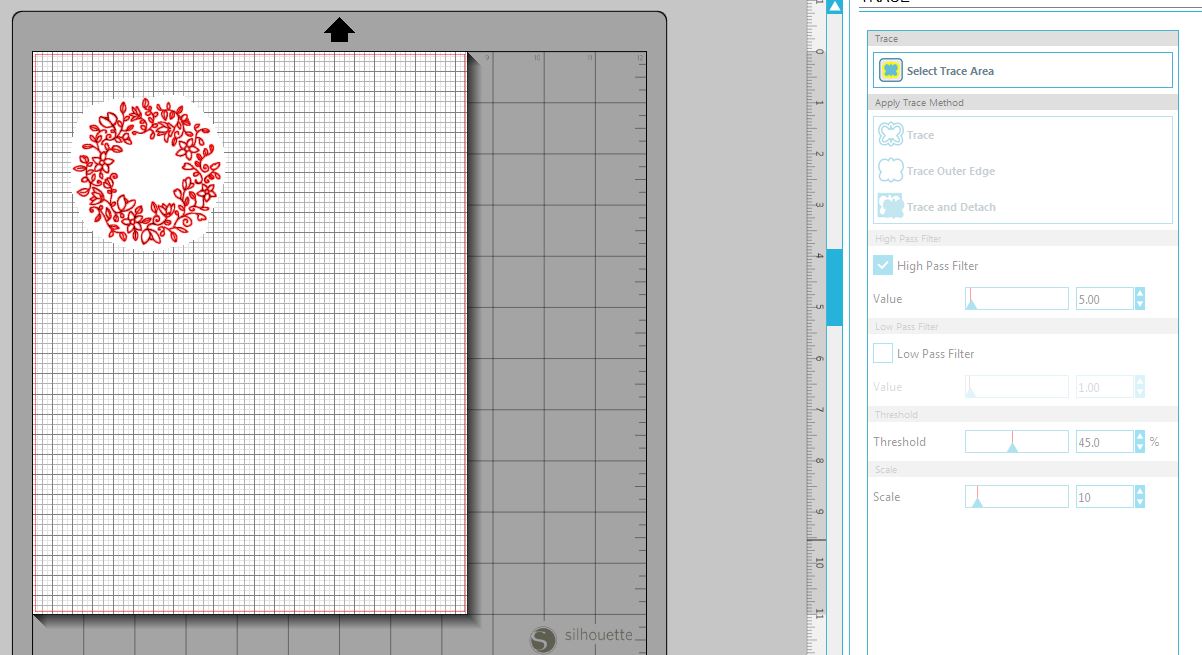Viewport: 1202px width, 655px height.
Task: Select the red floral wreath design
Action: coord(148,173)
